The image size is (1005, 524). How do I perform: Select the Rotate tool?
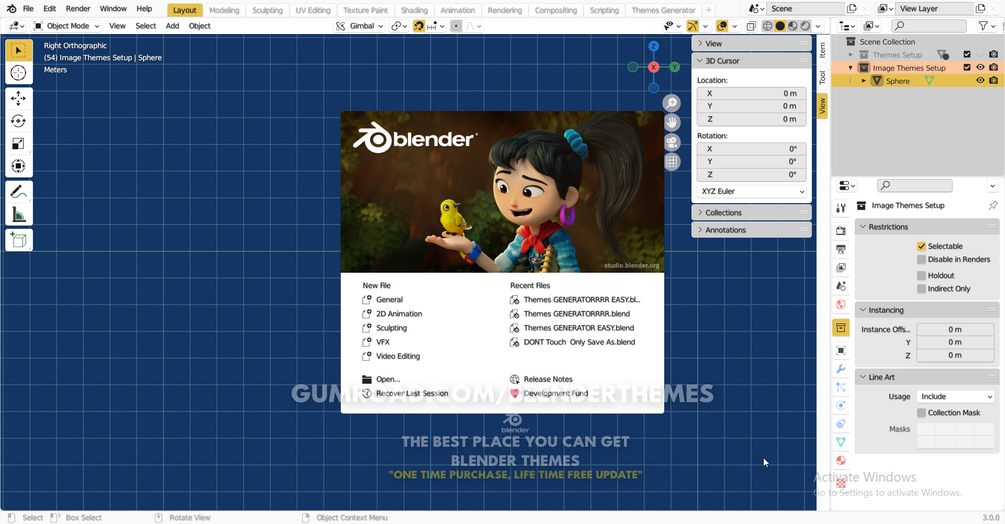click(19, 121)
